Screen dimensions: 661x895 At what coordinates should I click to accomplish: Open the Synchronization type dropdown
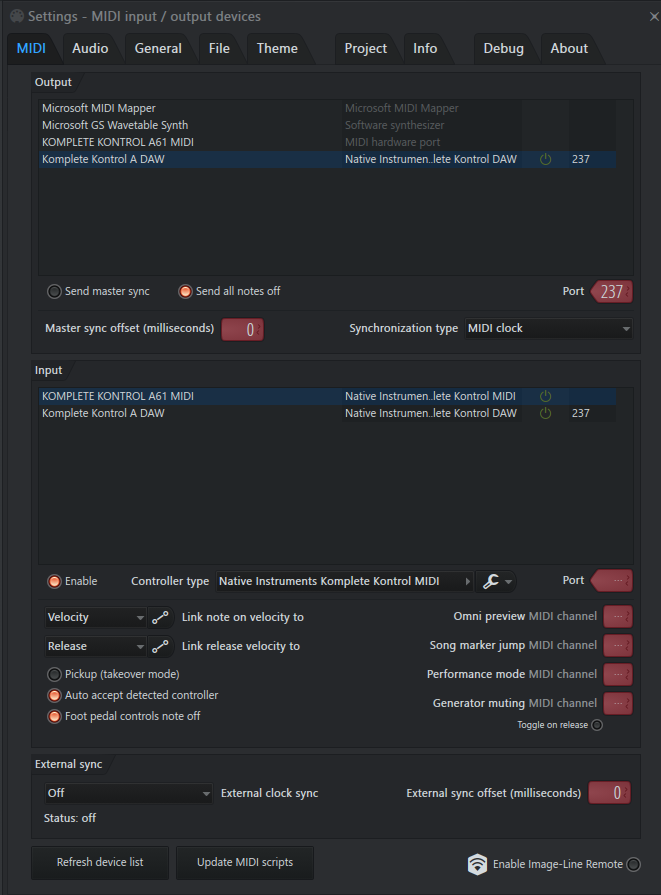[549, 328]
